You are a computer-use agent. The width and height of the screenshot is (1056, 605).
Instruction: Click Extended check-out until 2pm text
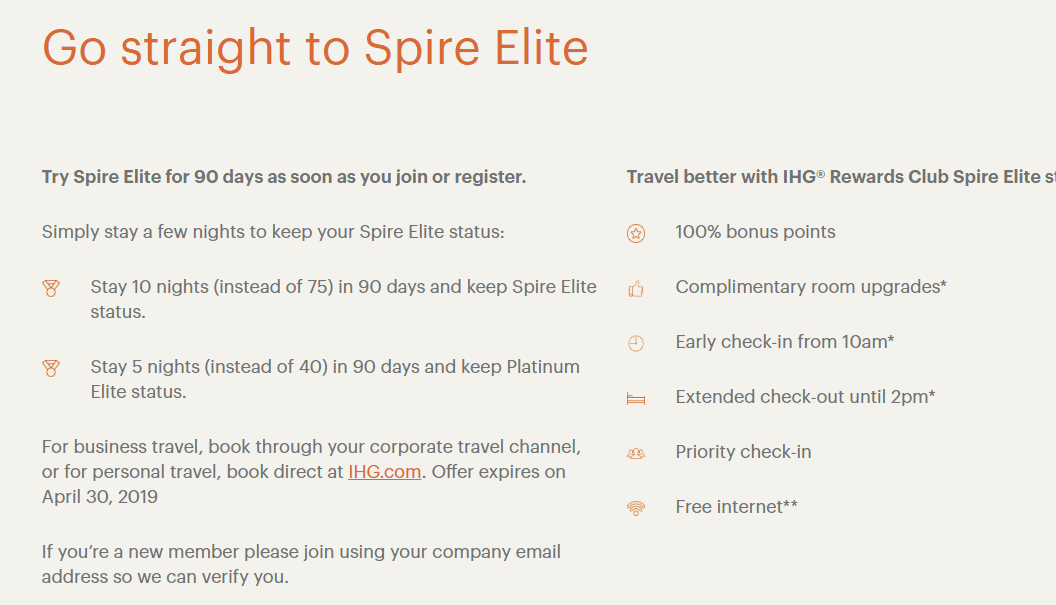[x=805, y=397]
